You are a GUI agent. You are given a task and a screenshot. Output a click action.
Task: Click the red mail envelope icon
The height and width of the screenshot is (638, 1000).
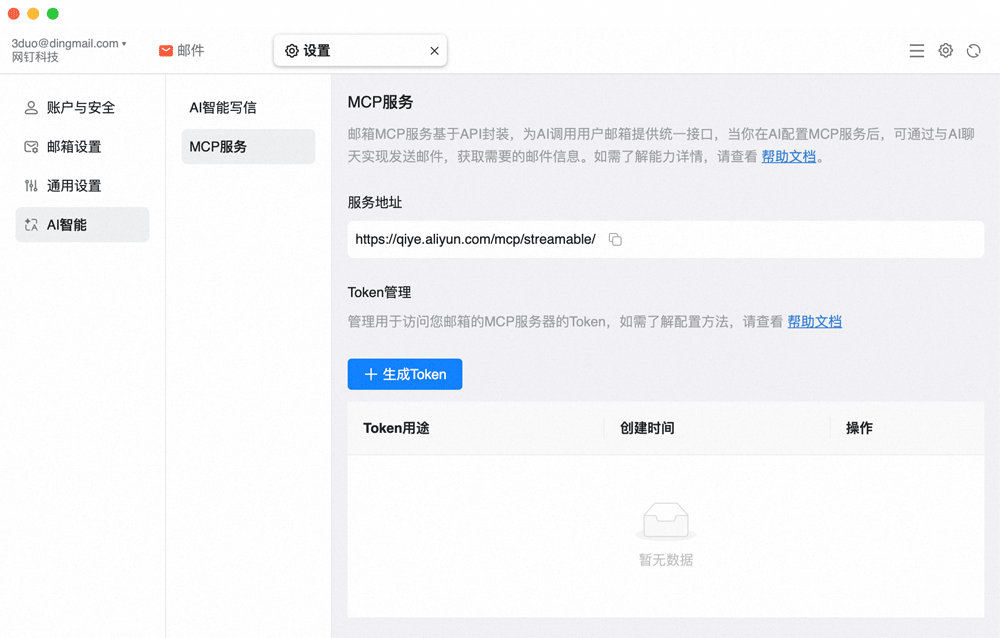(166, 51)
